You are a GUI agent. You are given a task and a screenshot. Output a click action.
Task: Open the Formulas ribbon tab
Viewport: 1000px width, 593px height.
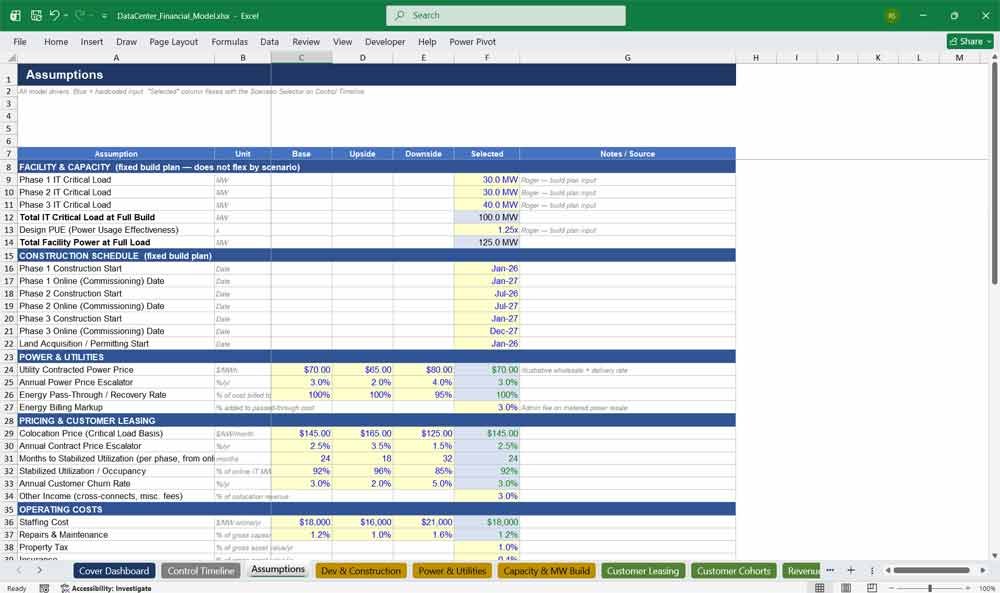click(230, 41)
